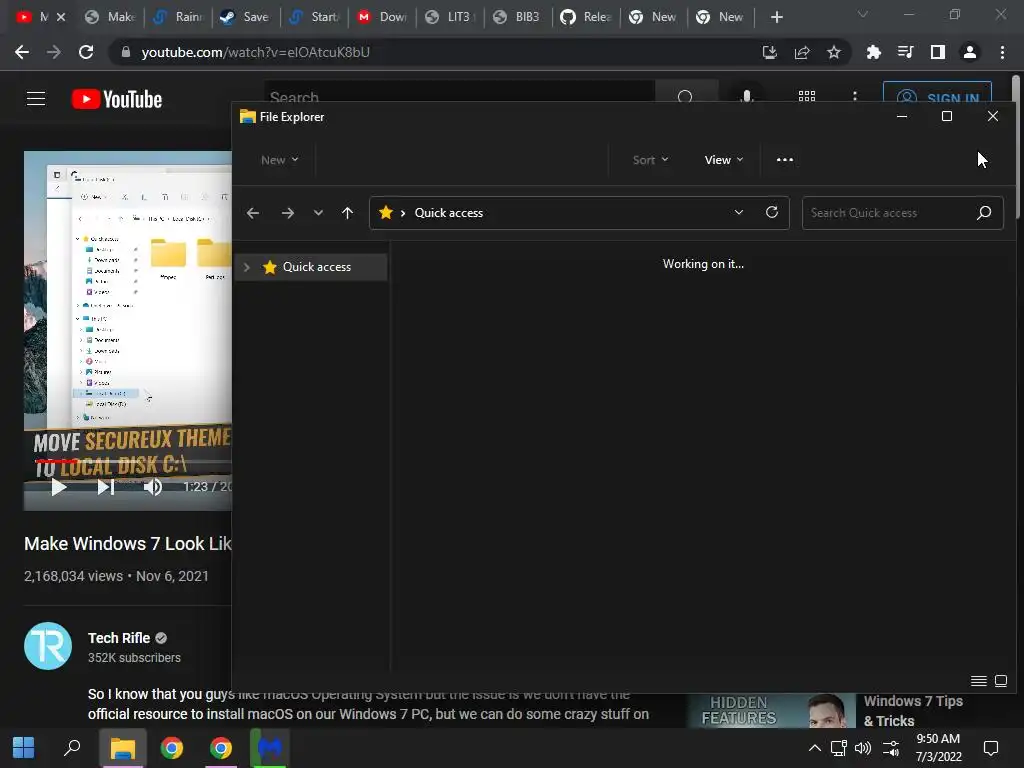The image size is (1024, 768).
Task: Open the Sort dropdown menu
Action: [x=650, y=160]
